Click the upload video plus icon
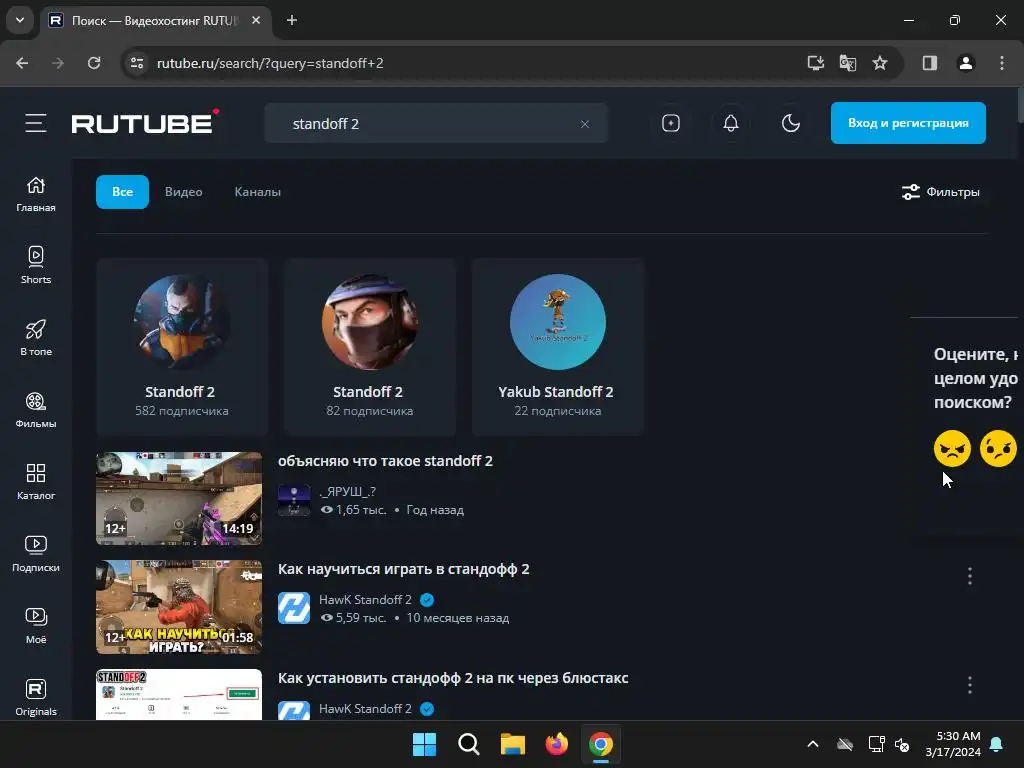Image resolution: width=1024 pixels, height=768 pixels. [671, 123]
